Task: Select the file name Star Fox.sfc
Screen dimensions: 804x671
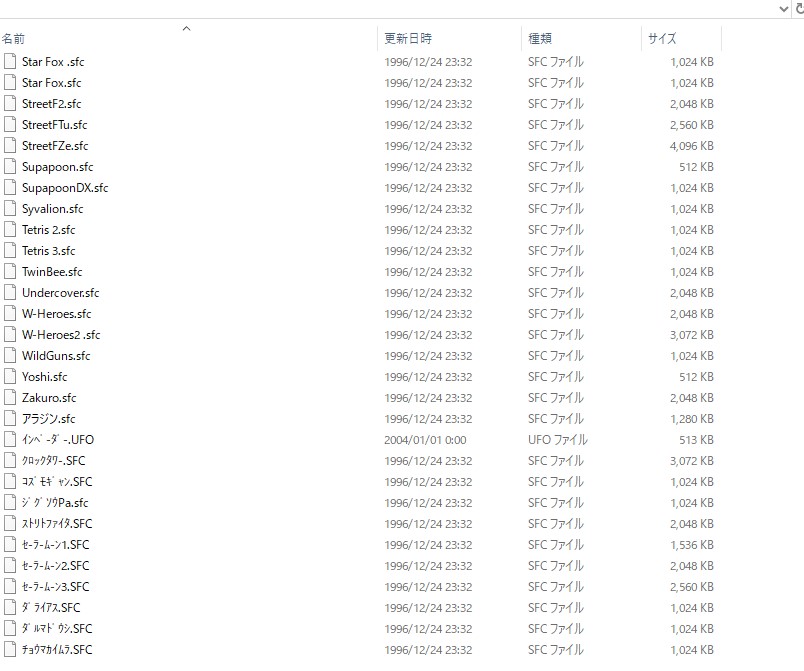Action: coord(51,83)
